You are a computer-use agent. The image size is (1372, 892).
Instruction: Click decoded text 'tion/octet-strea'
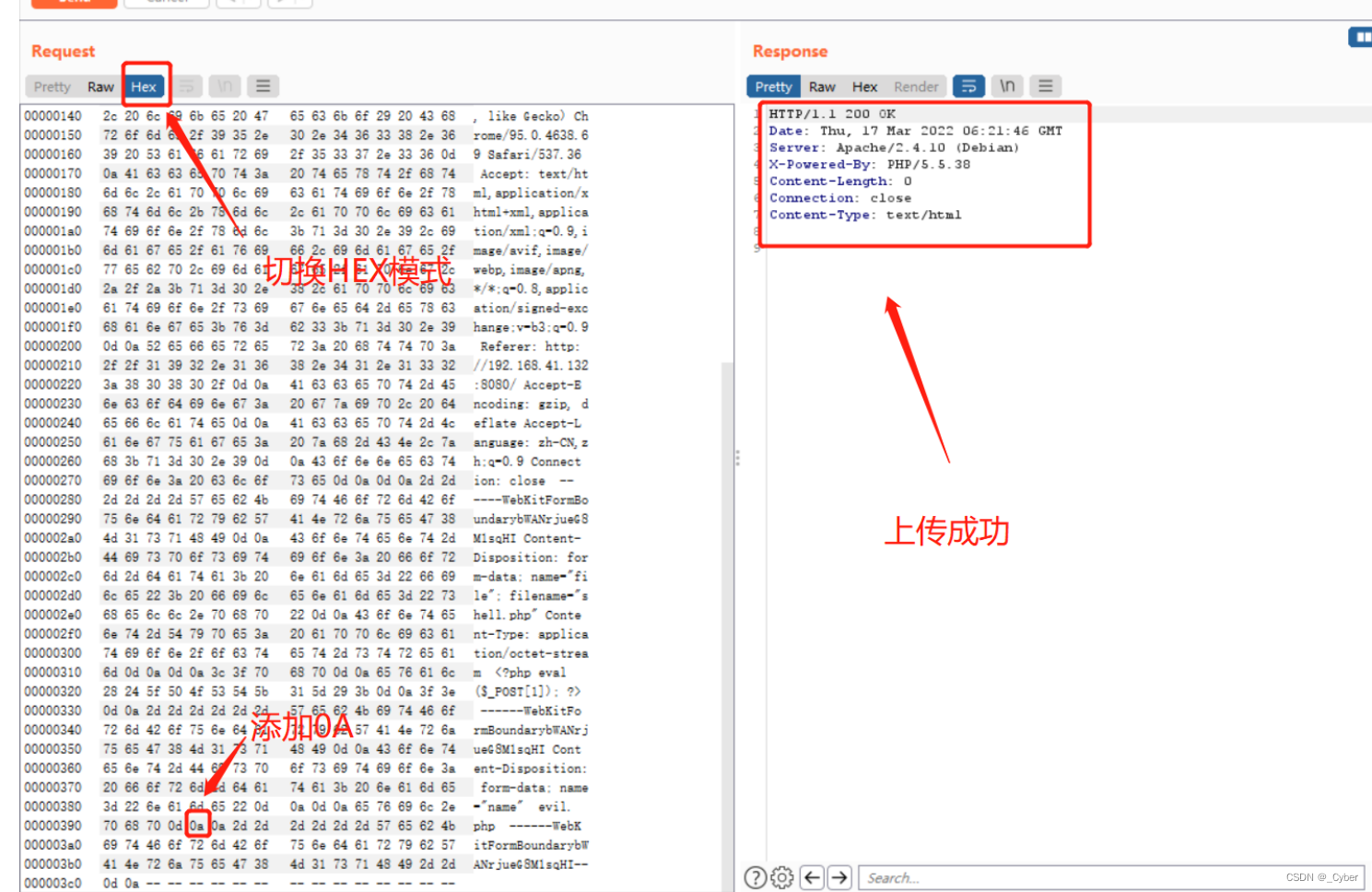(531, 653)
